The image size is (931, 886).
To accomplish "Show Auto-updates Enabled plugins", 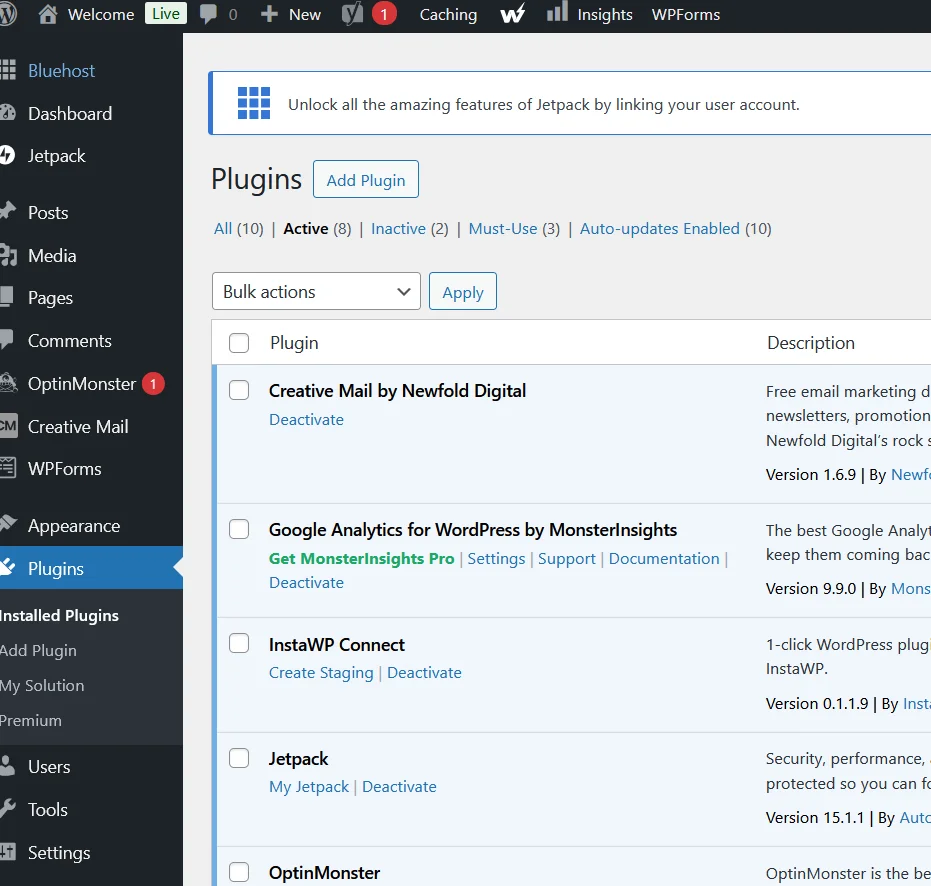I will click(x=660, y=229).
